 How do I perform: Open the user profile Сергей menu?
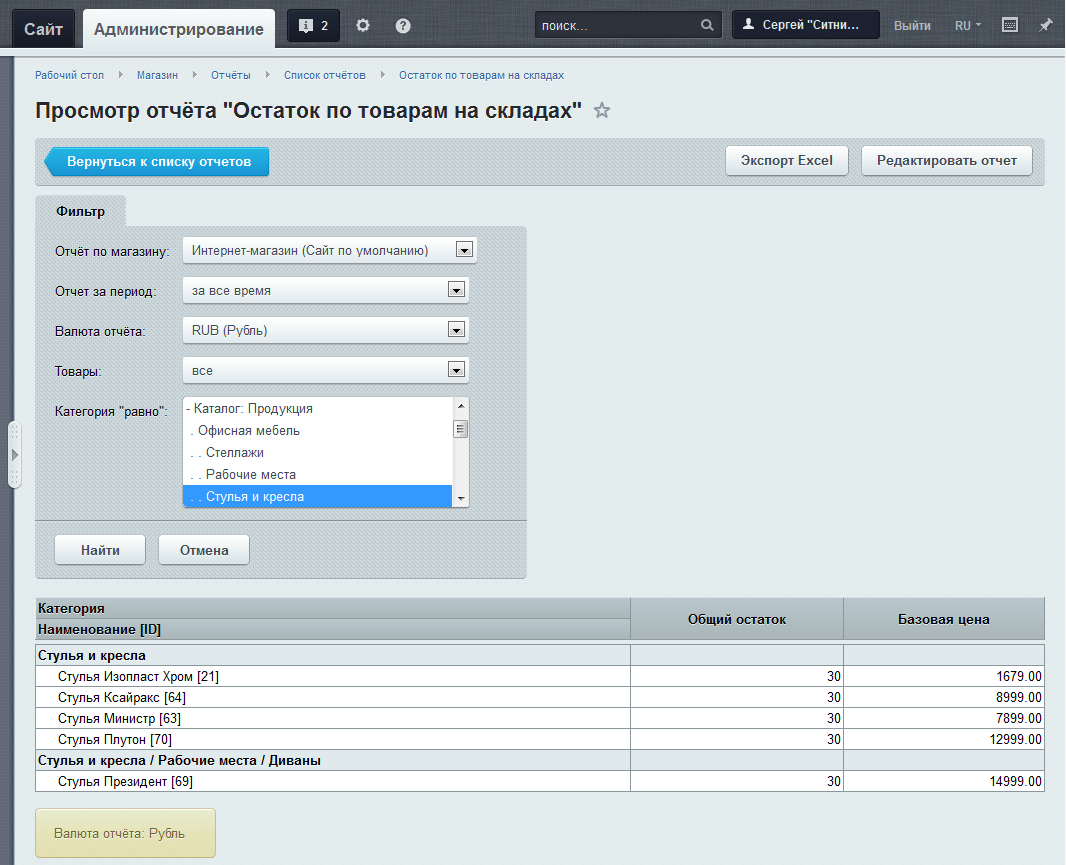click(805, 25)
